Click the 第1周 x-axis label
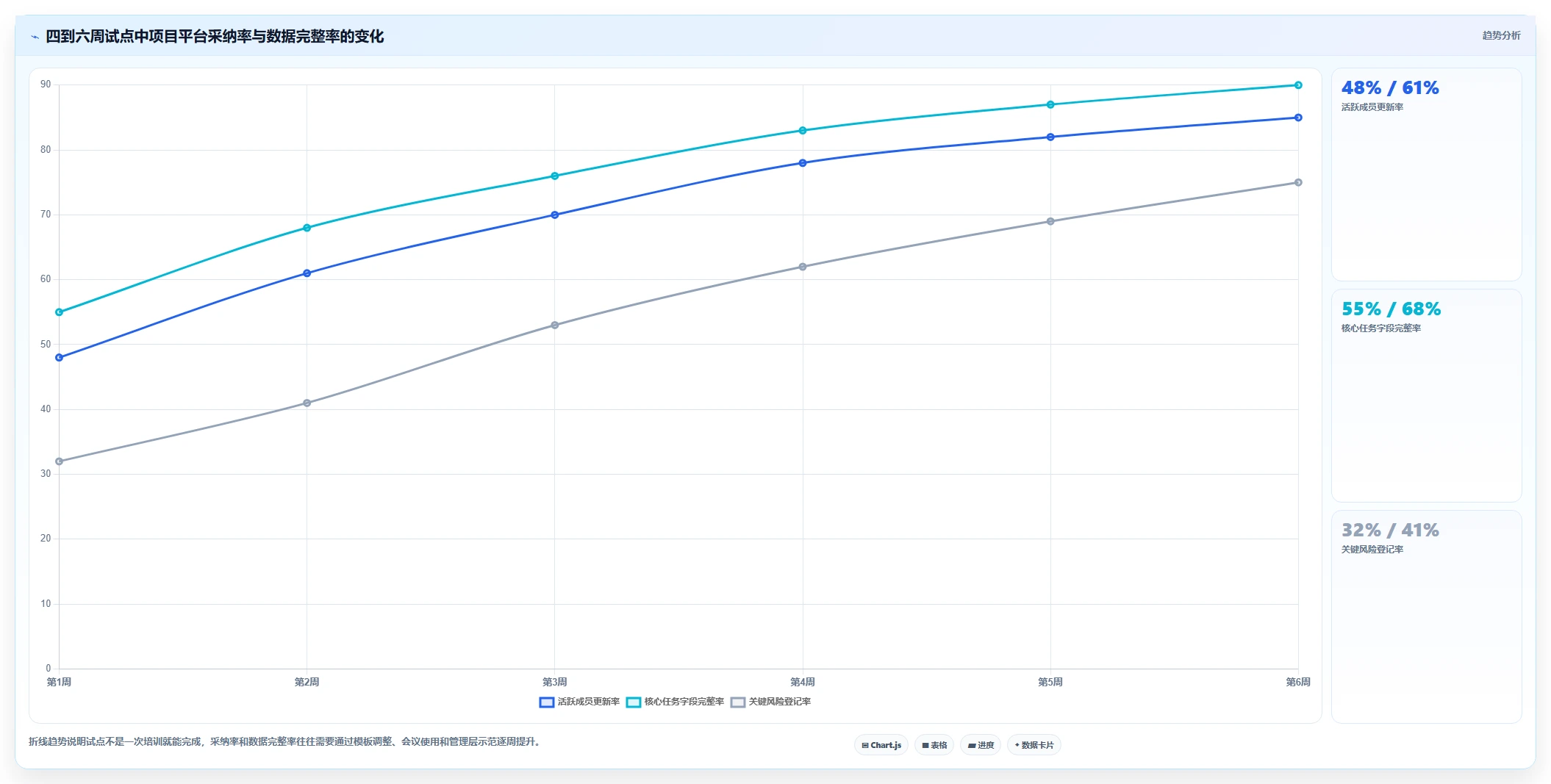Screen dimensions: 1551x784 point(60,682)
